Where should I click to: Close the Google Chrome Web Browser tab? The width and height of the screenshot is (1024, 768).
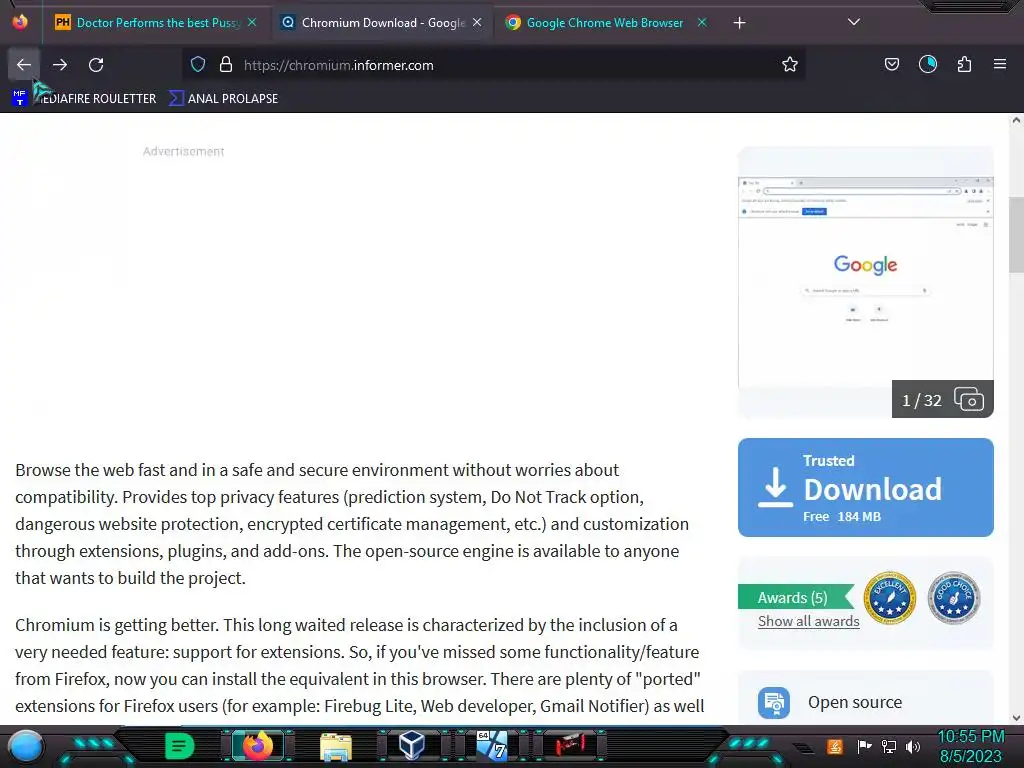702,23
